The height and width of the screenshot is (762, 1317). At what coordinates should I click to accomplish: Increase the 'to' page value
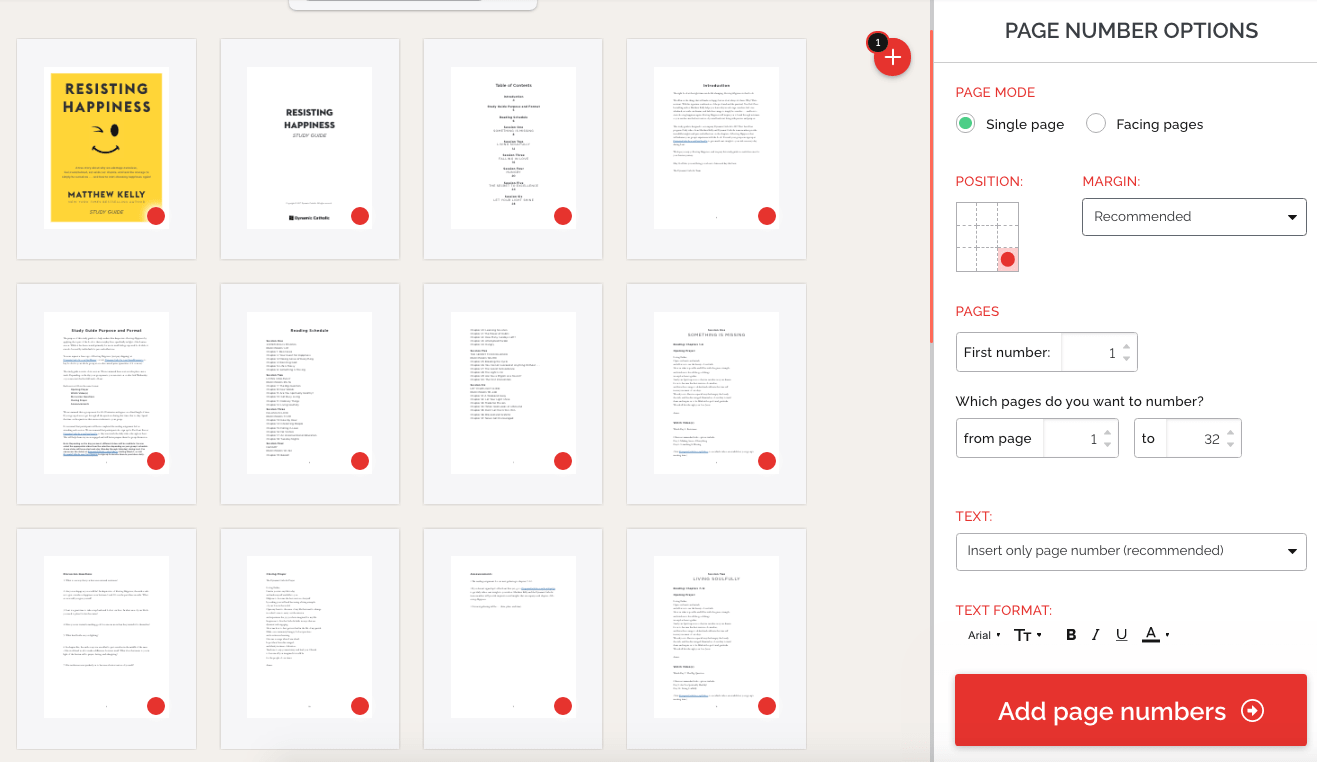[x=1231, y=433]
